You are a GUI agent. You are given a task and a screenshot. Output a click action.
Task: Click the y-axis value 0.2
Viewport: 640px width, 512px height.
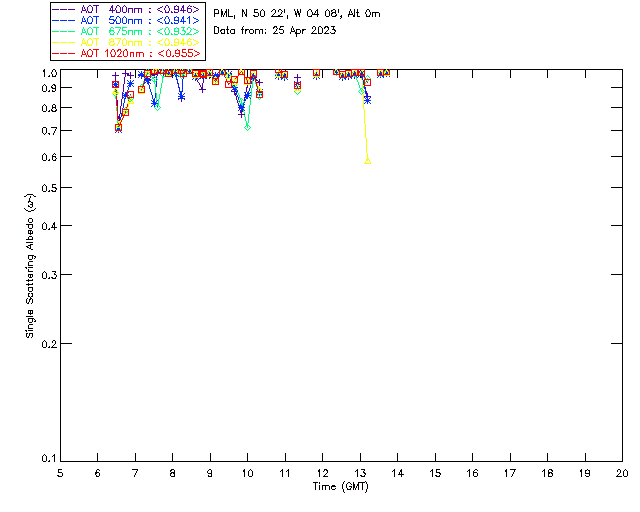coord(49,344)
